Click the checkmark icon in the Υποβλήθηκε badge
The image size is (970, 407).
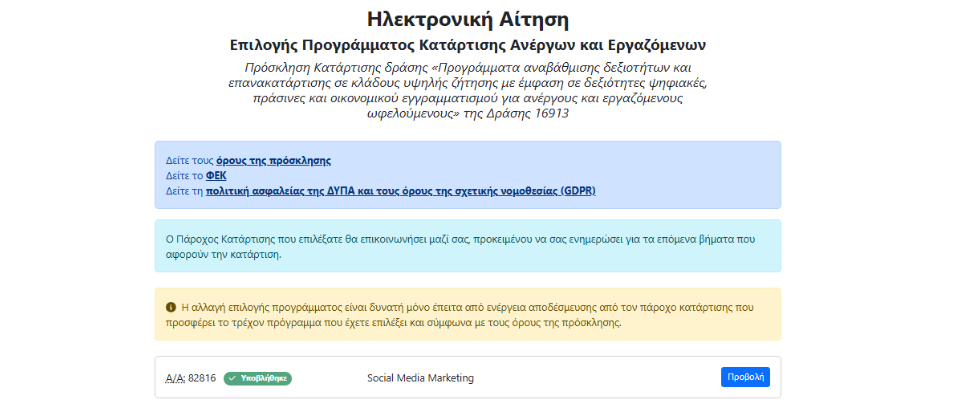tap(232, 378)
